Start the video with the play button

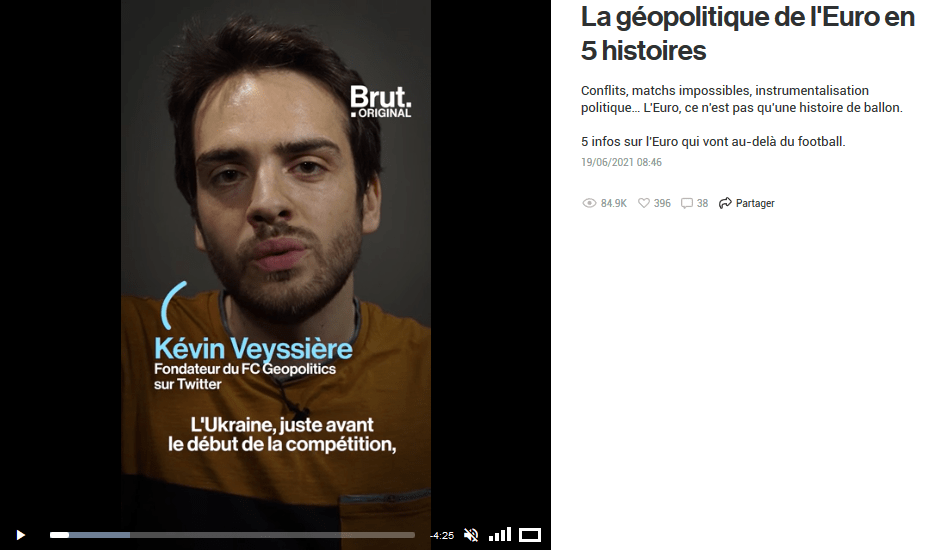click(x=20, y=535)
